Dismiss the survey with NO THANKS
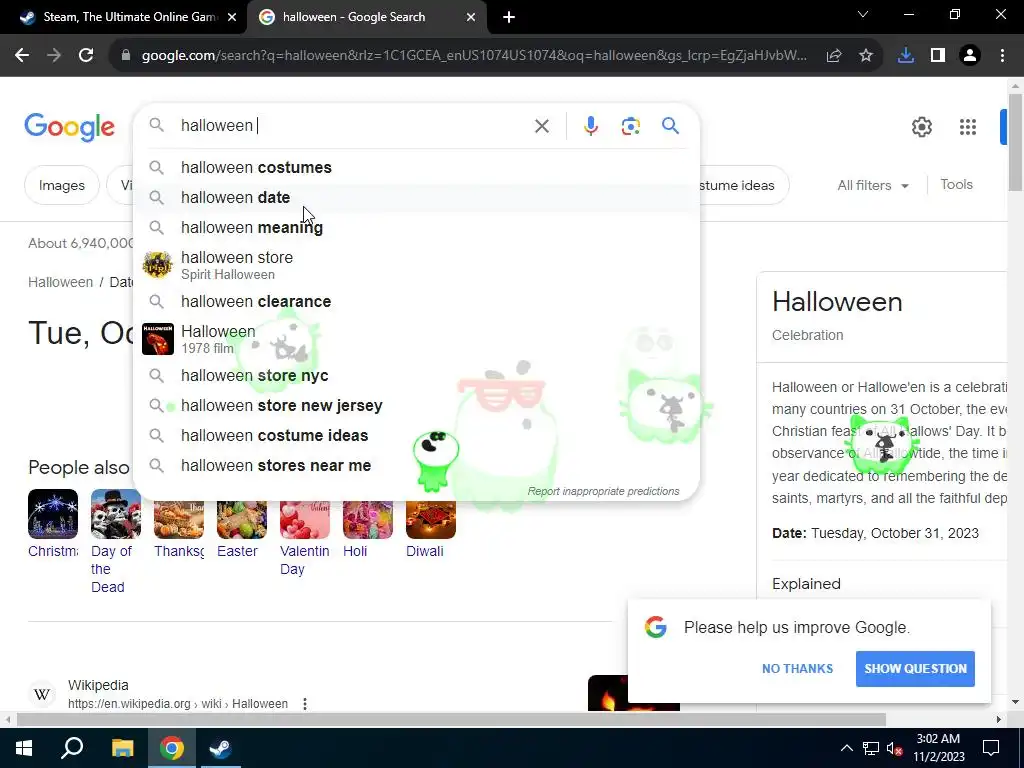This screenshot has height=768, width=1024. (x=797, y=669)
